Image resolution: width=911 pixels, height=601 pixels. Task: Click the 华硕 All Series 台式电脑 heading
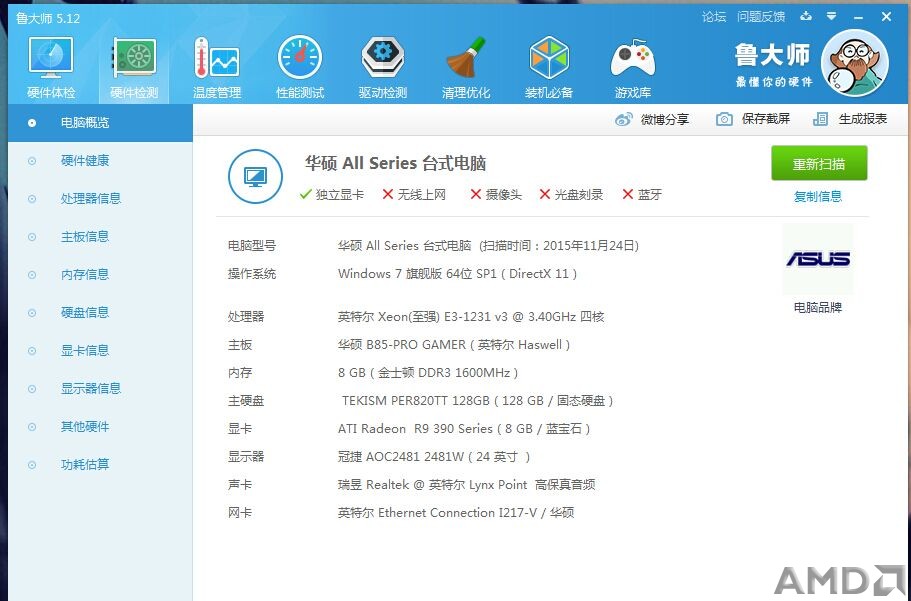(x=396, y=163)
